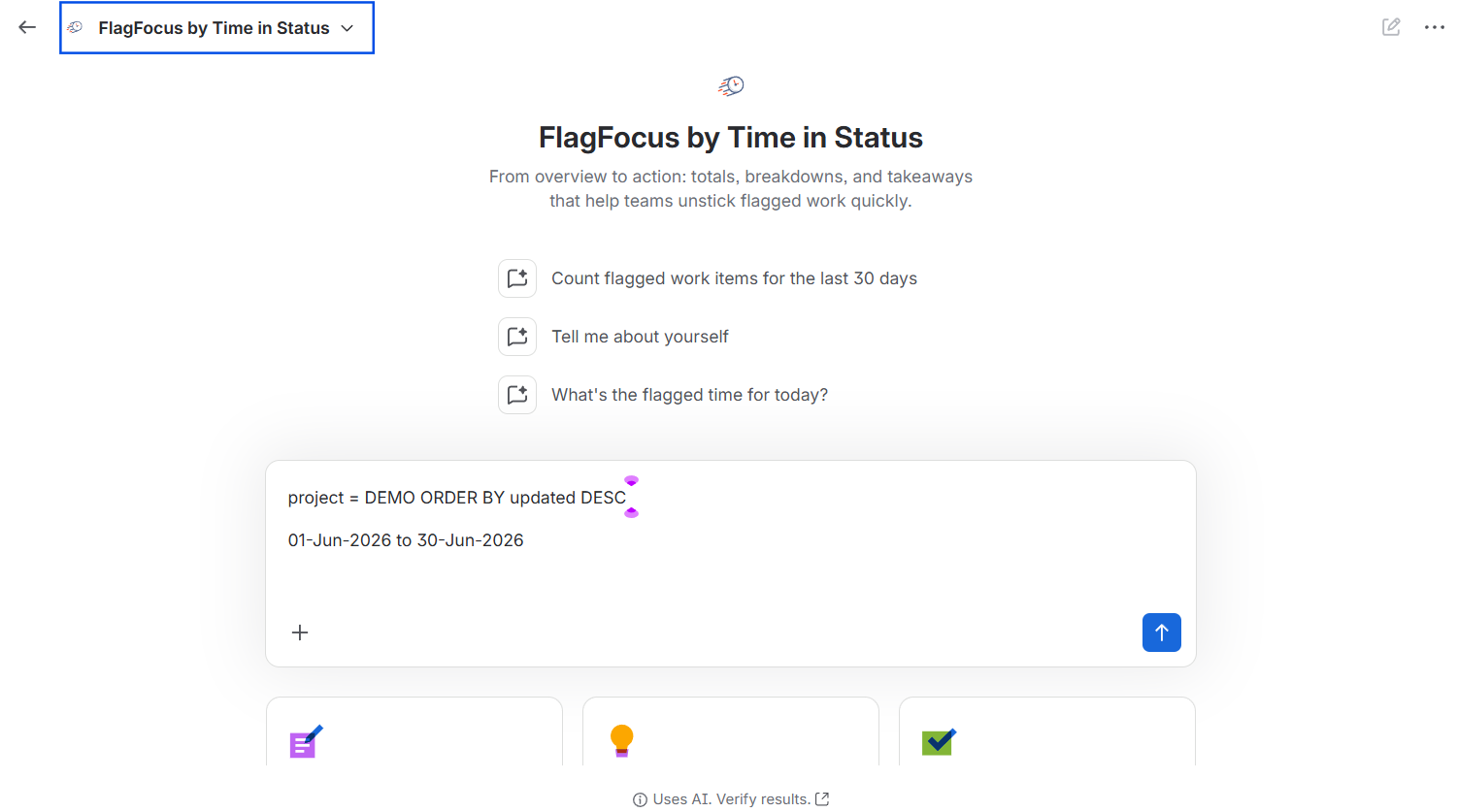1457x812 pixels.
Task: Click the FlagFocus clock logo icon
Action: [731, 86]
